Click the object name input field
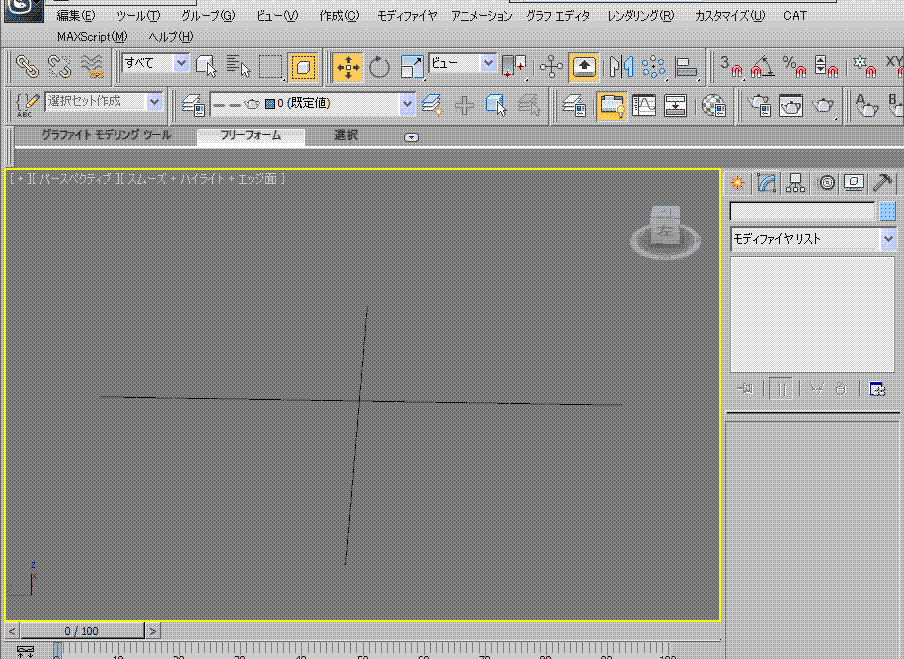904x659 pixels. pyautogui.click(x=802, y=211)
